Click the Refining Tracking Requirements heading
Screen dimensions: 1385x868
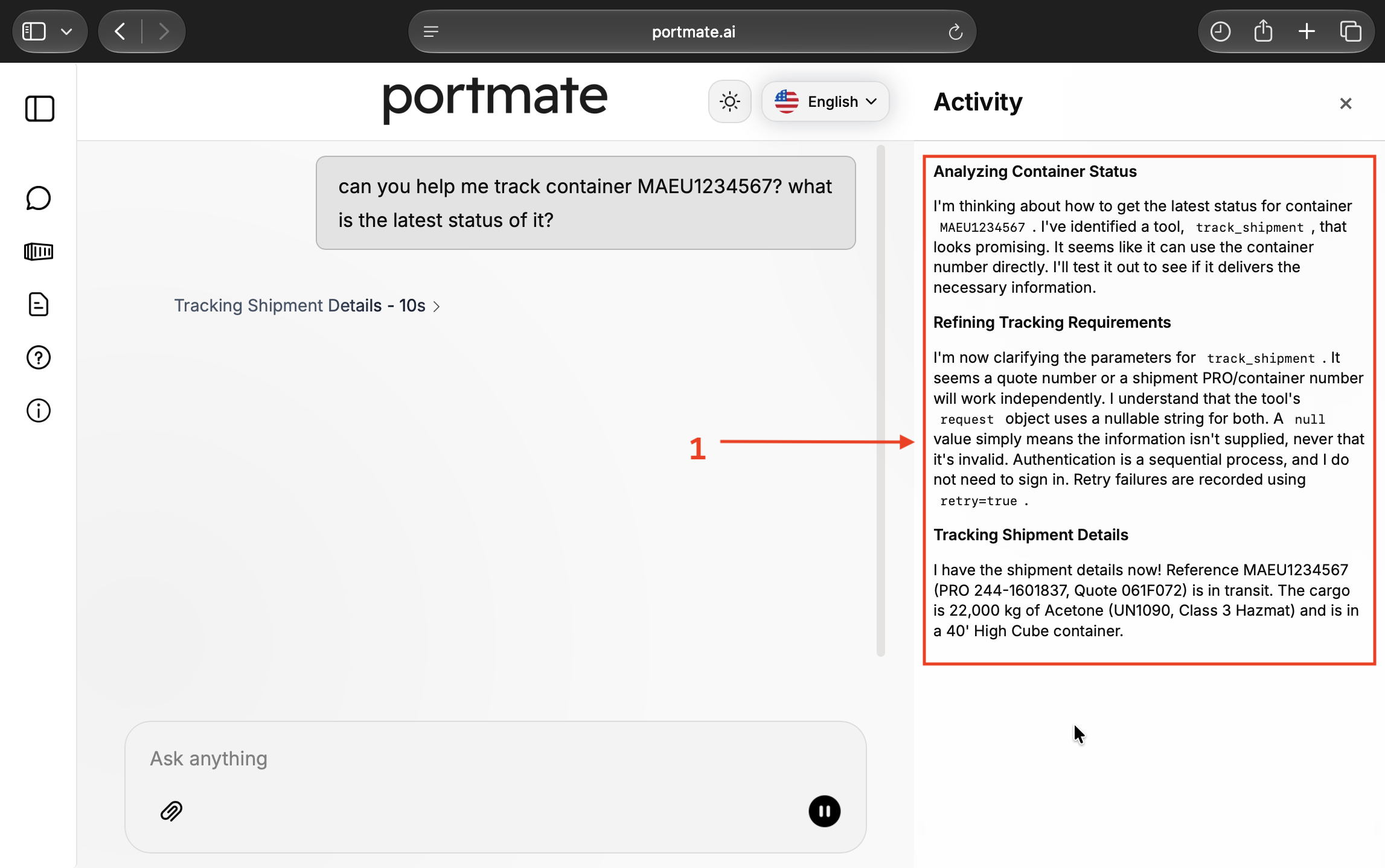pos(1052,322)
